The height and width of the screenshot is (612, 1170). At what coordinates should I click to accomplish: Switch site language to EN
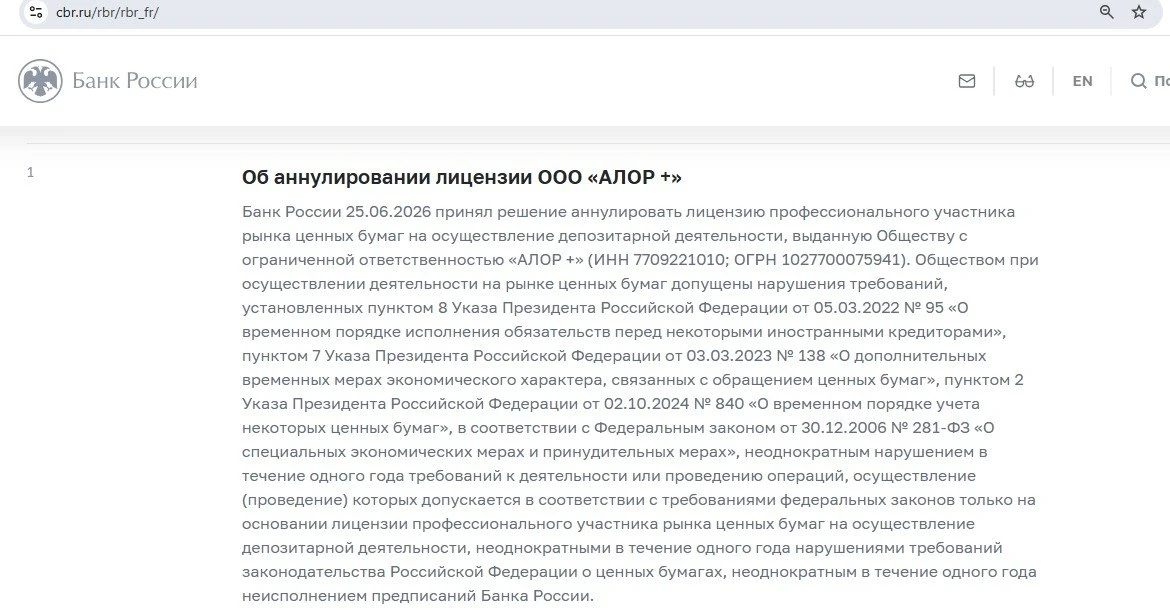point(1083,81)
